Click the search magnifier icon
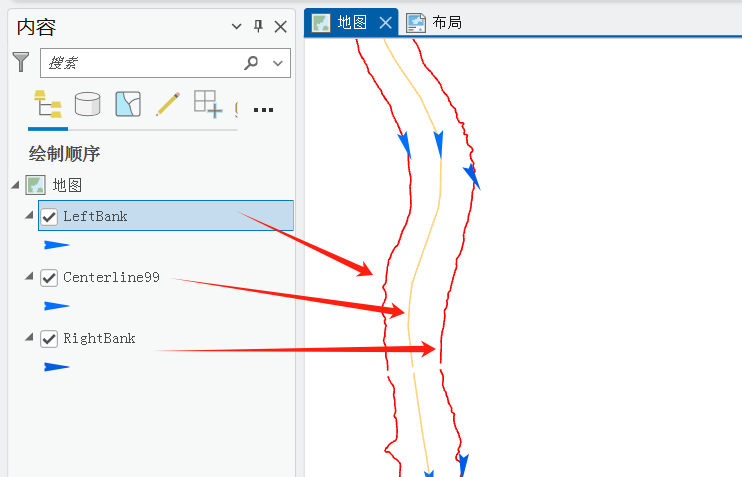The image size is (742, 477). tap(251, 62)
